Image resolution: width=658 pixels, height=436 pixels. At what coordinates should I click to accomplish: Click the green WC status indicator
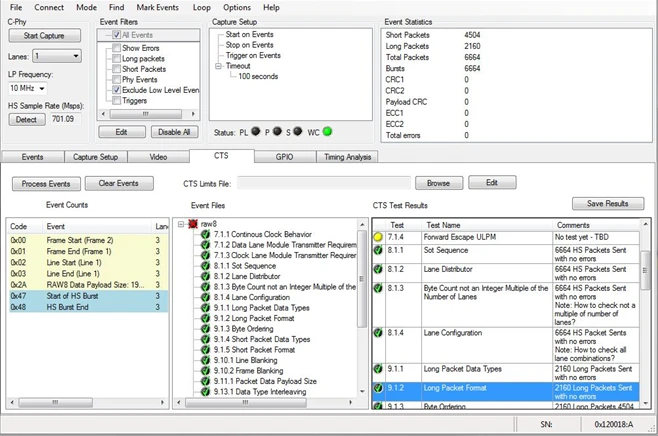(x=327, y=131)
